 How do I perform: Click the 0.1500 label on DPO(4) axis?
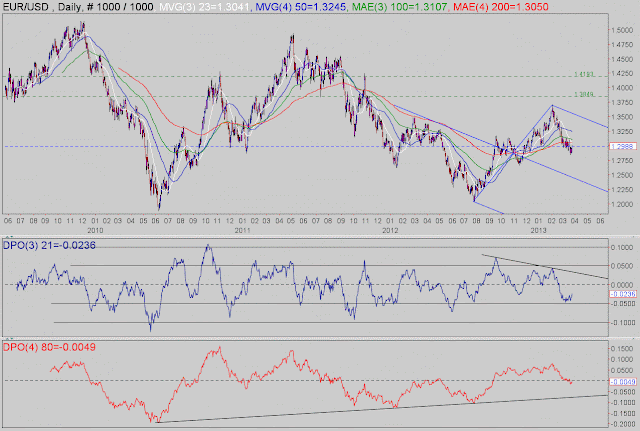tap(622, 349)
